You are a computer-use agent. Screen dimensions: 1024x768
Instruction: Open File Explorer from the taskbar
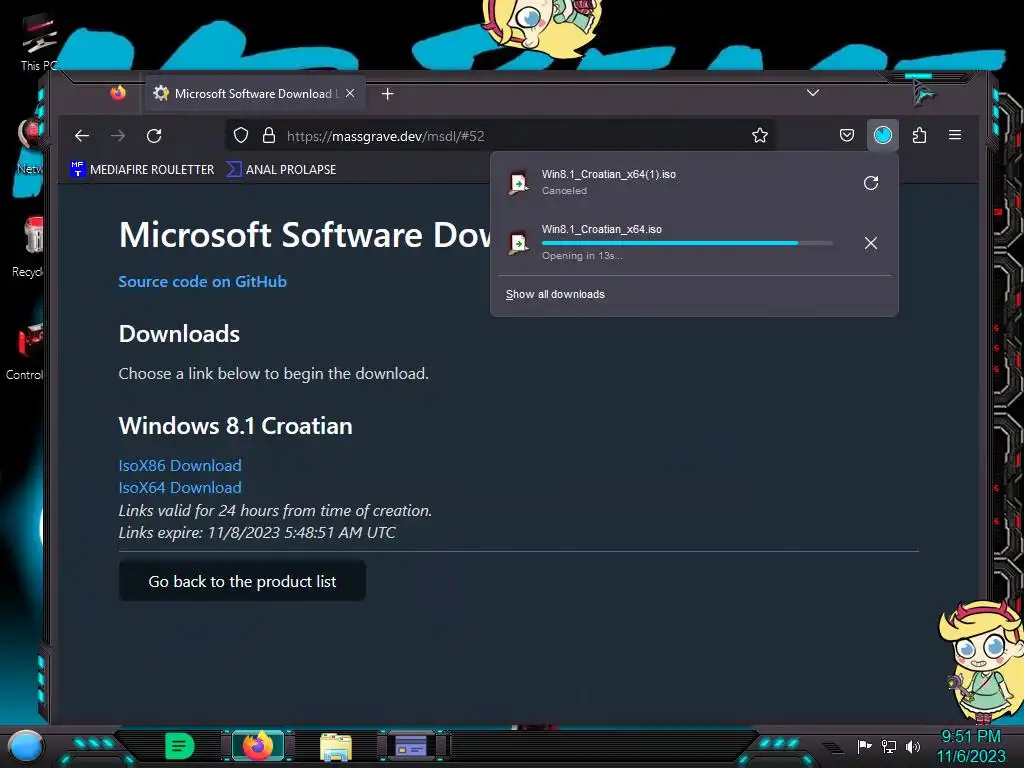tap(336, 746)
